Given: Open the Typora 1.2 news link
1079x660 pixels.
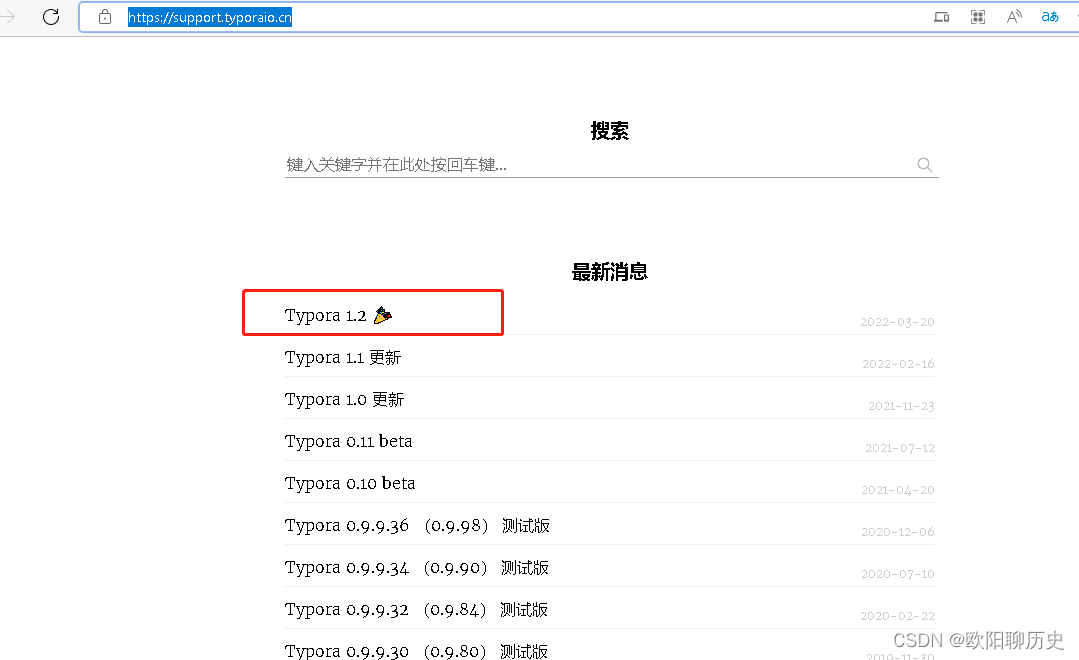Looking at the screenshot, I should click(x=325, y=316).
